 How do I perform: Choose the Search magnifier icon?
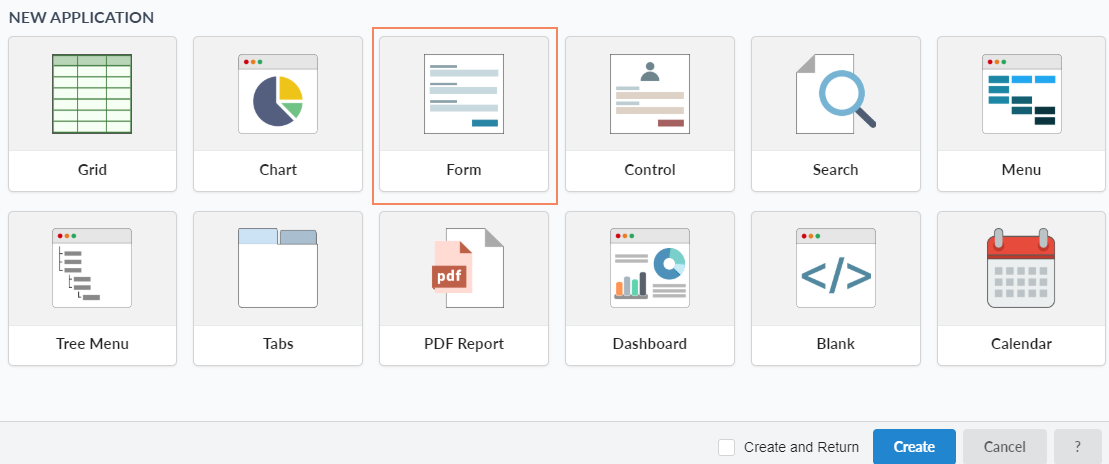pyautogui.click(x=836, y=94)
